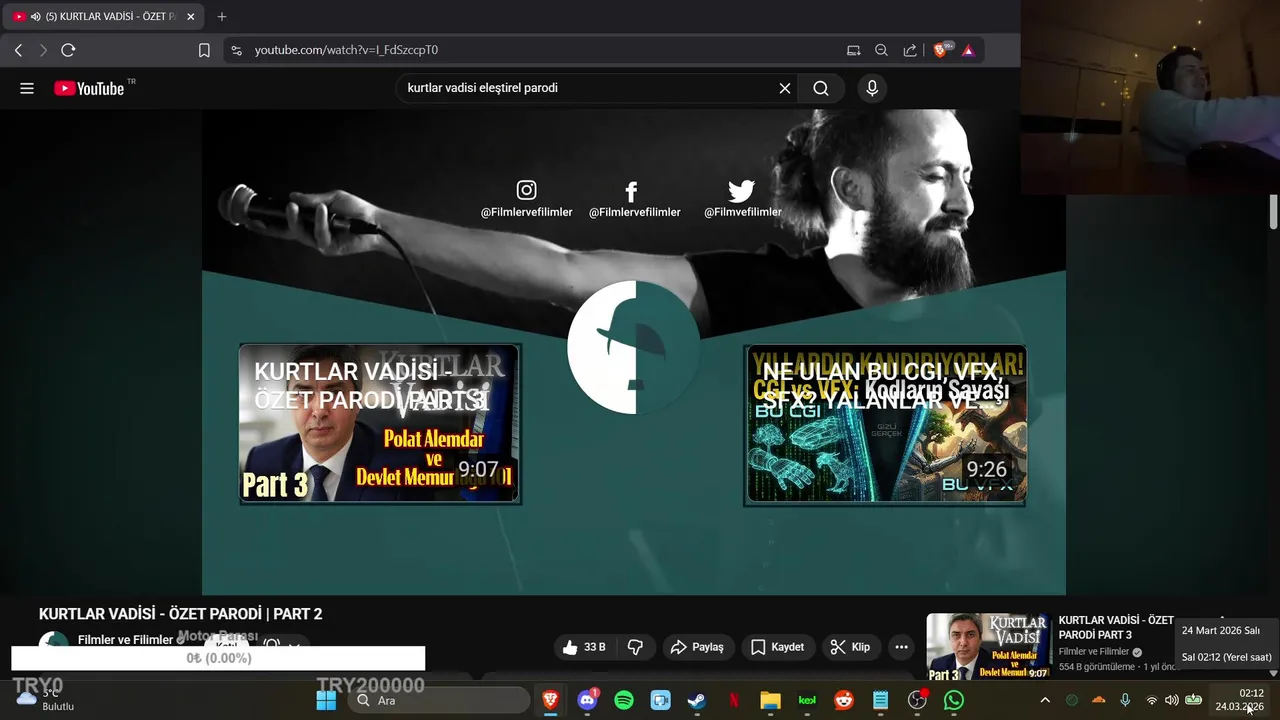
Task: Open a new browser tab
Action: pos(222,16)
